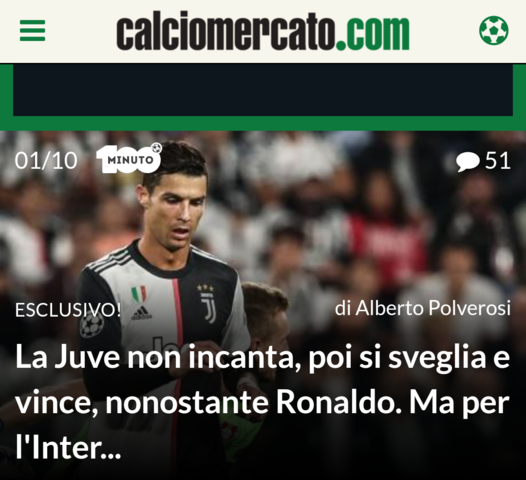Image resolution: width=526 pixels, height=480 pixels.
Task: Click the 01/10 date label
Action: (46, 160)
